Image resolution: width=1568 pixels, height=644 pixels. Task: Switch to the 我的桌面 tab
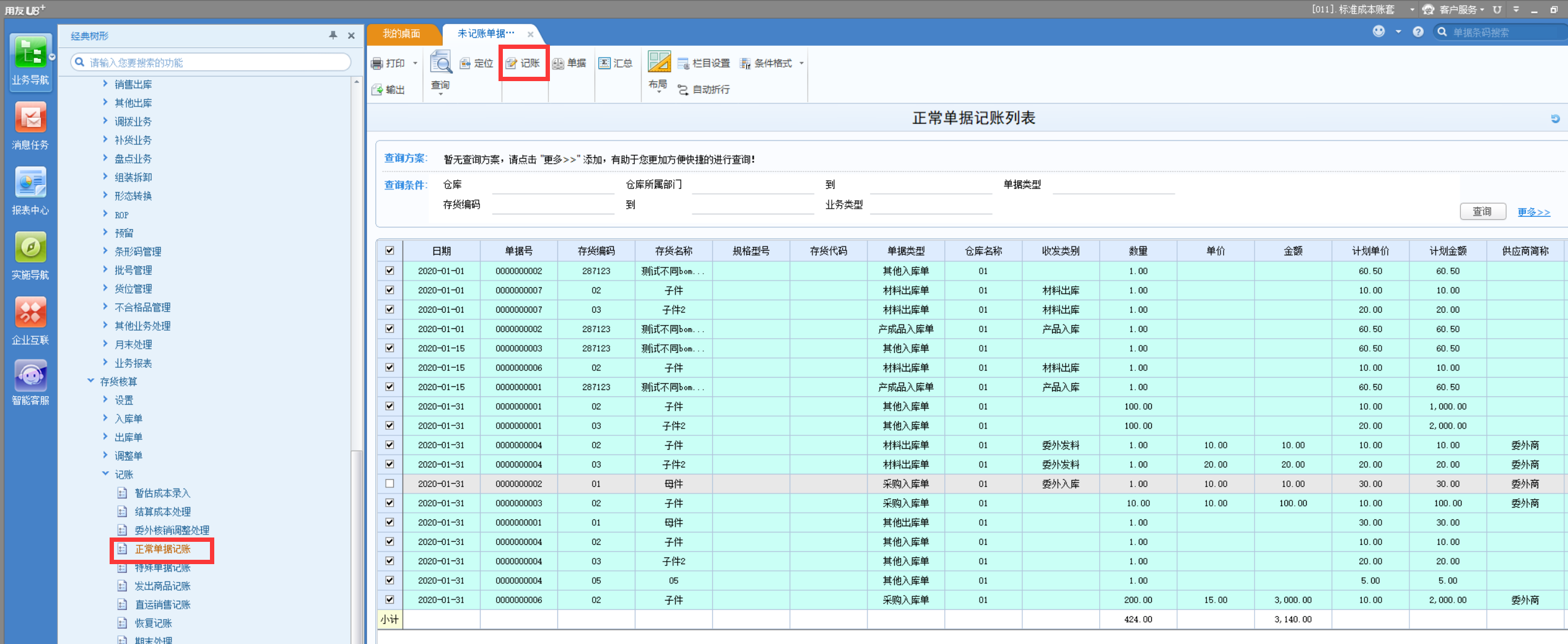click(401, 33)
